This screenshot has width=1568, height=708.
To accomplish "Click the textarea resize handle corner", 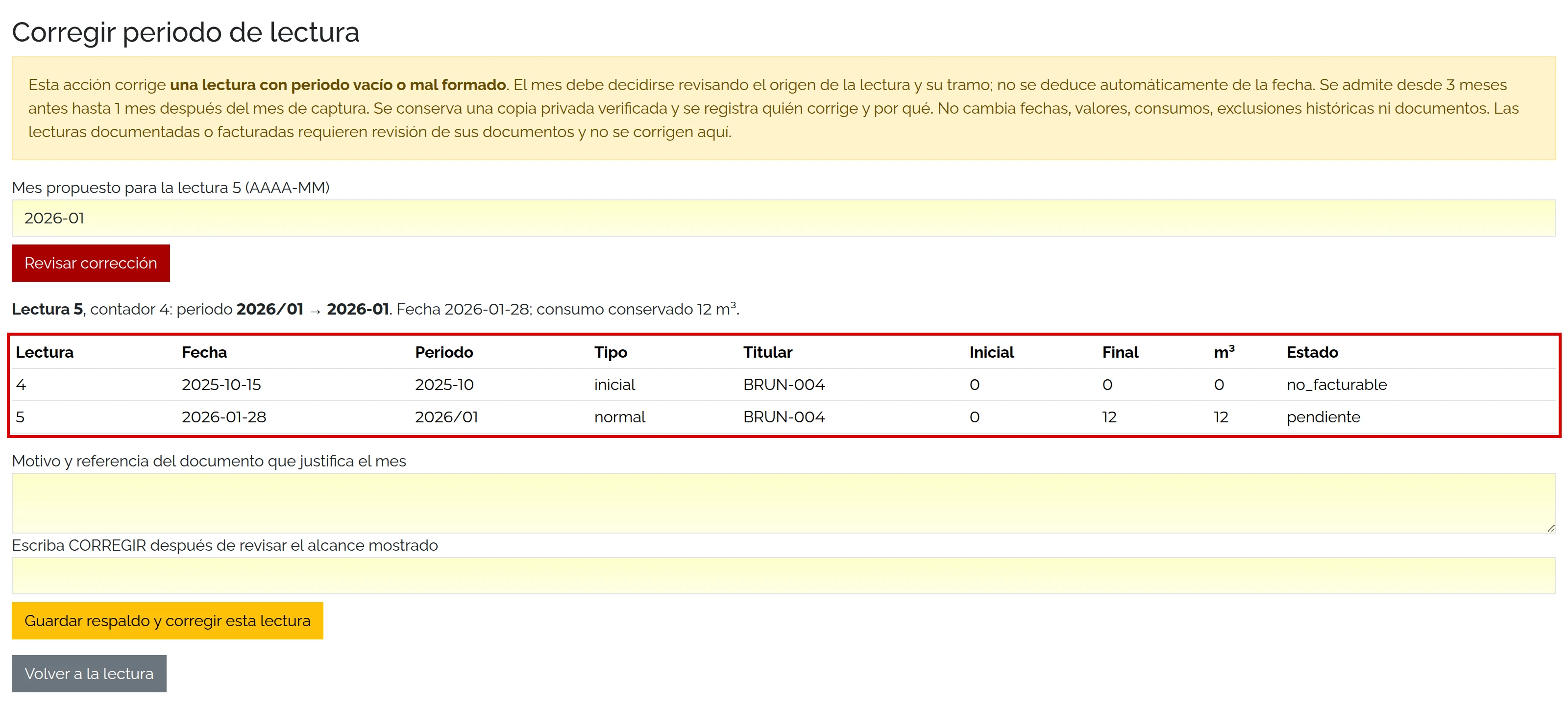I will click(1550, 528).
